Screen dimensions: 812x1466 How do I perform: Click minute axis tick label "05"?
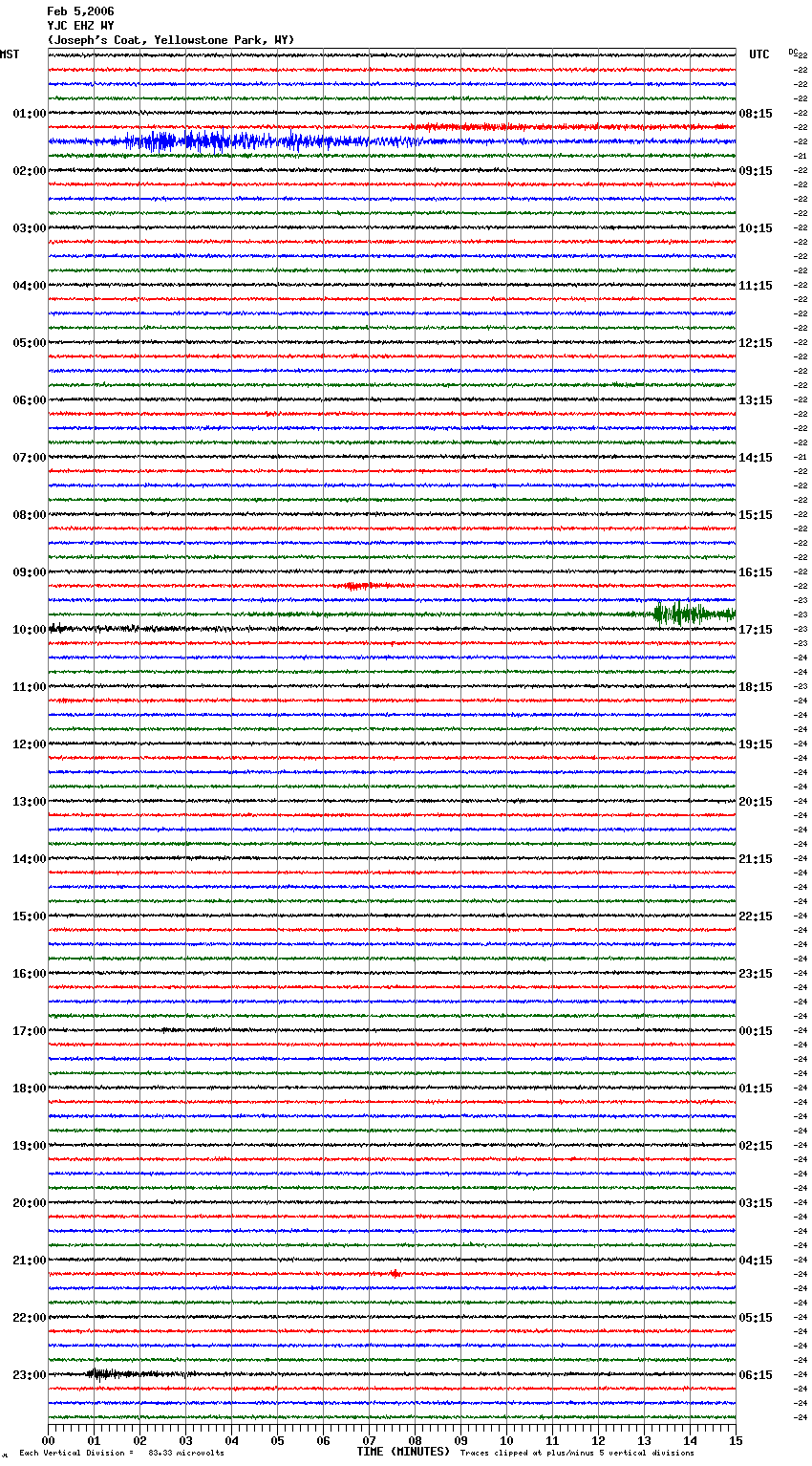[x=277, y=1440]
